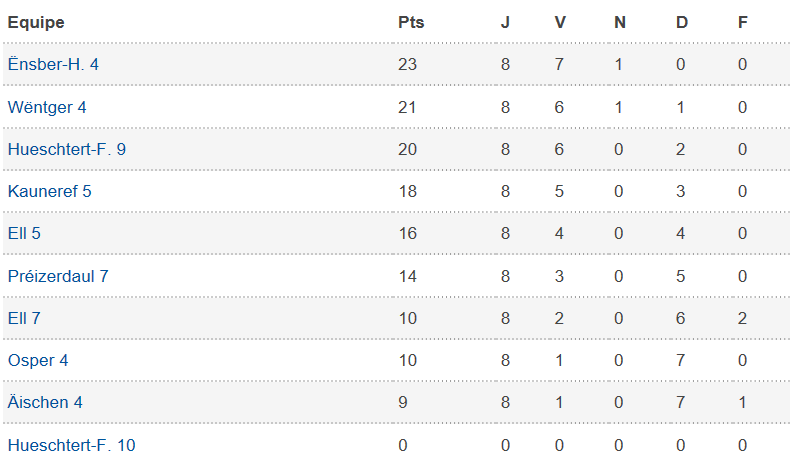The width and height of the screenshot is (793, 464).
Task: Click the 14 points value for Préizerdaul 7
Action: click(x=407, y=276)
